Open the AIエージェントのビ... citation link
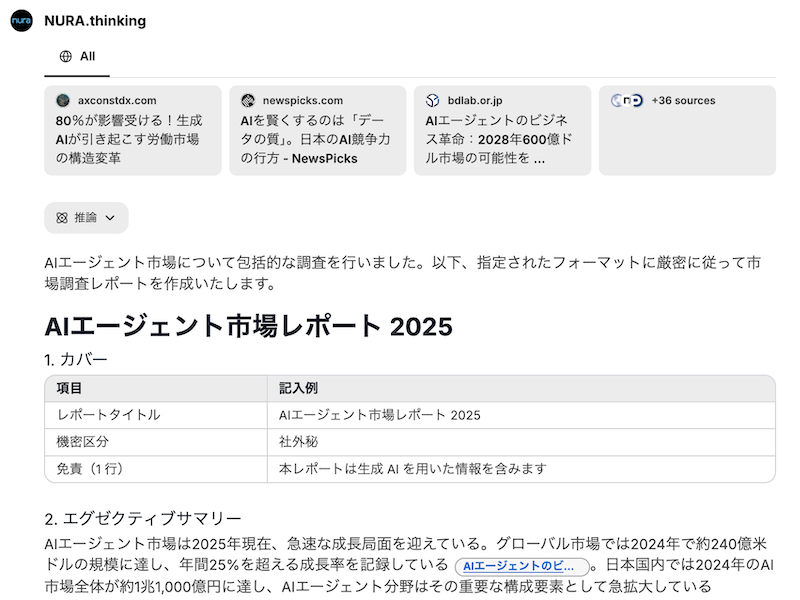 522,566
